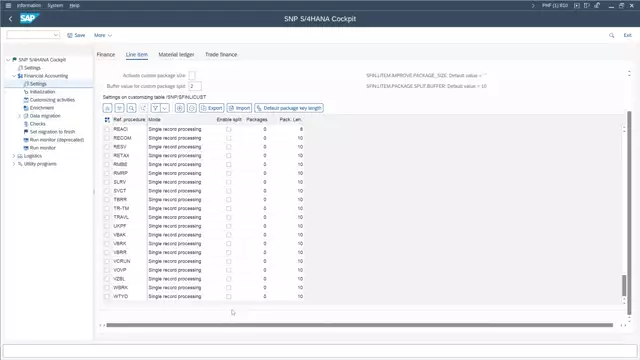Enable split for VBAK row
Screen dimensions: 640x360
point(229,235)
